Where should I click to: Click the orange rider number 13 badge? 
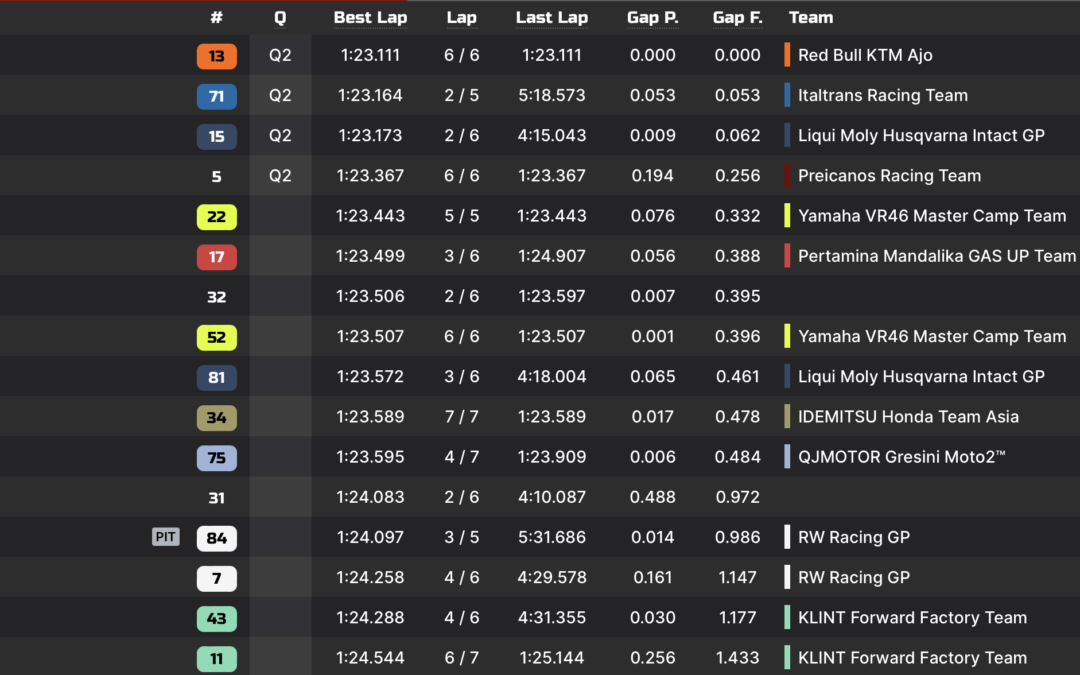(216, 56)
